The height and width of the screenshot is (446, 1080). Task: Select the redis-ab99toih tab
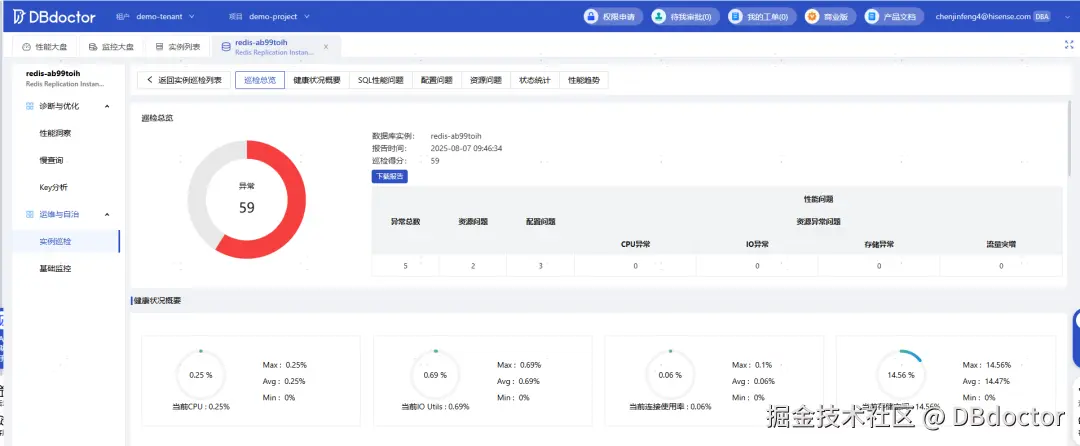pyautogui.click(x=276, y=47)
